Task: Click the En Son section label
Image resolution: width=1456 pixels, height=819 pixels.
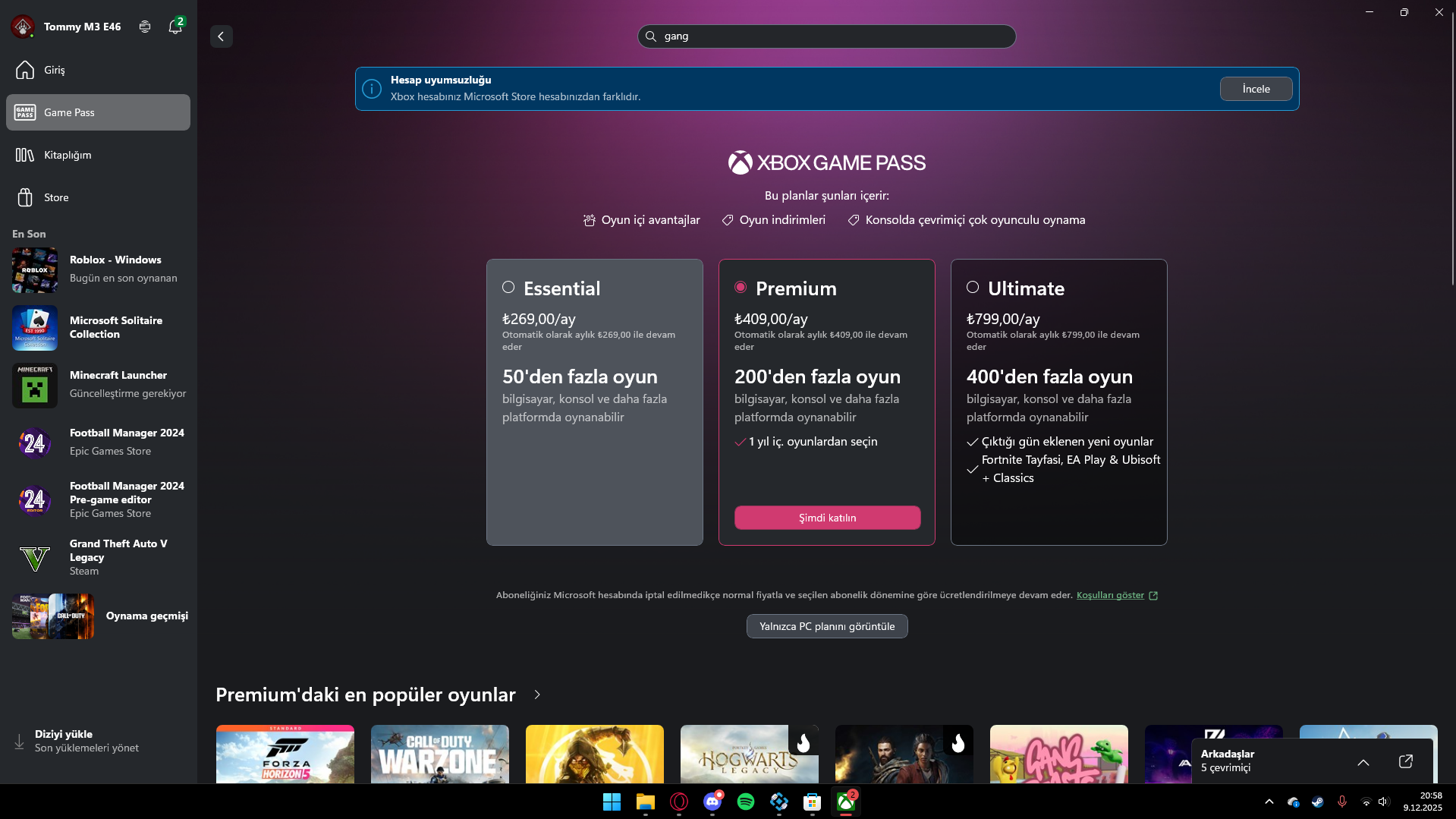Action: pos(29,234)
